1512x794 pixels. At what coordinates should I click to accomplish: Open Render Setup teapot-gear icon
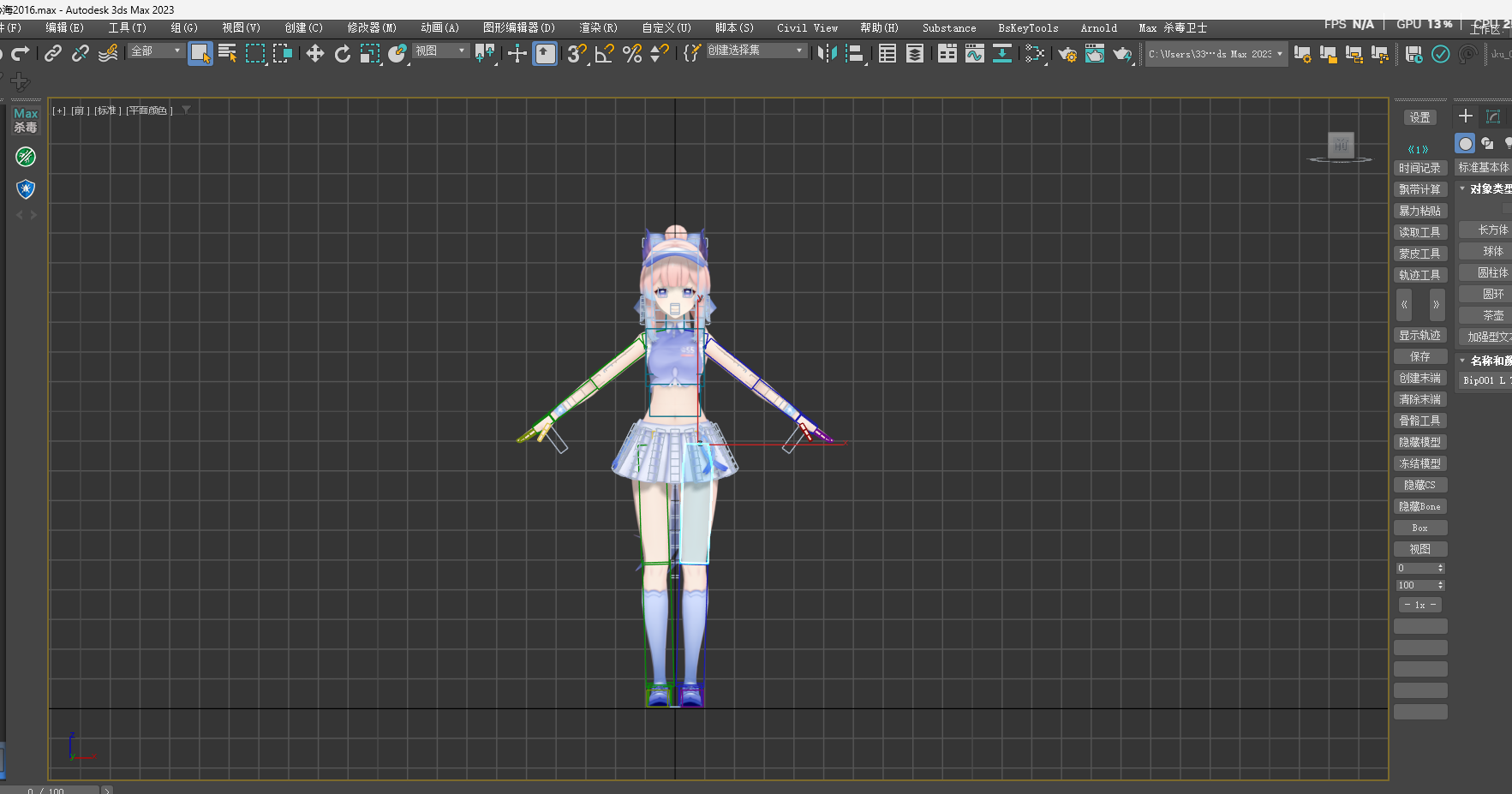tap(1067, 54)
